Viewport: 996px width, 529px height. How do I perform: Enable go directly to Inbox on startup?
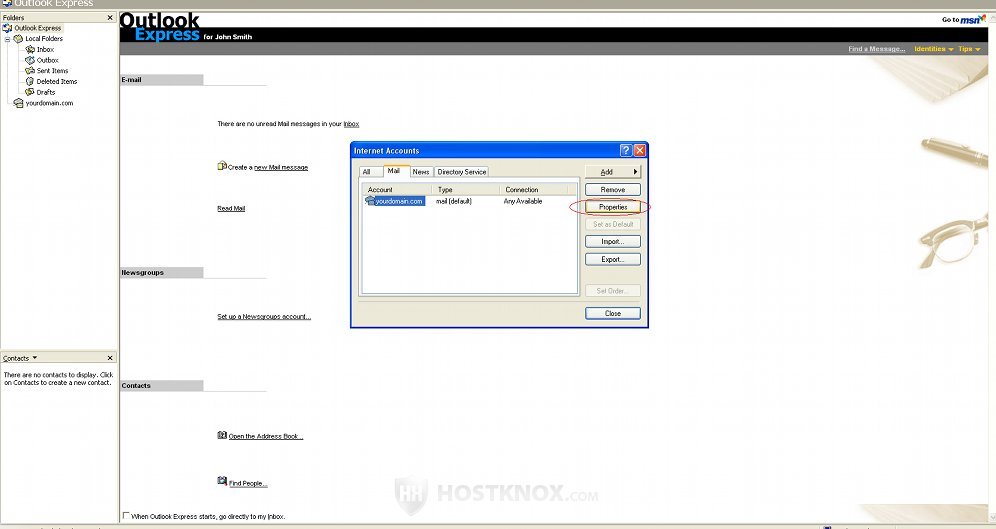tap(126, 516)
